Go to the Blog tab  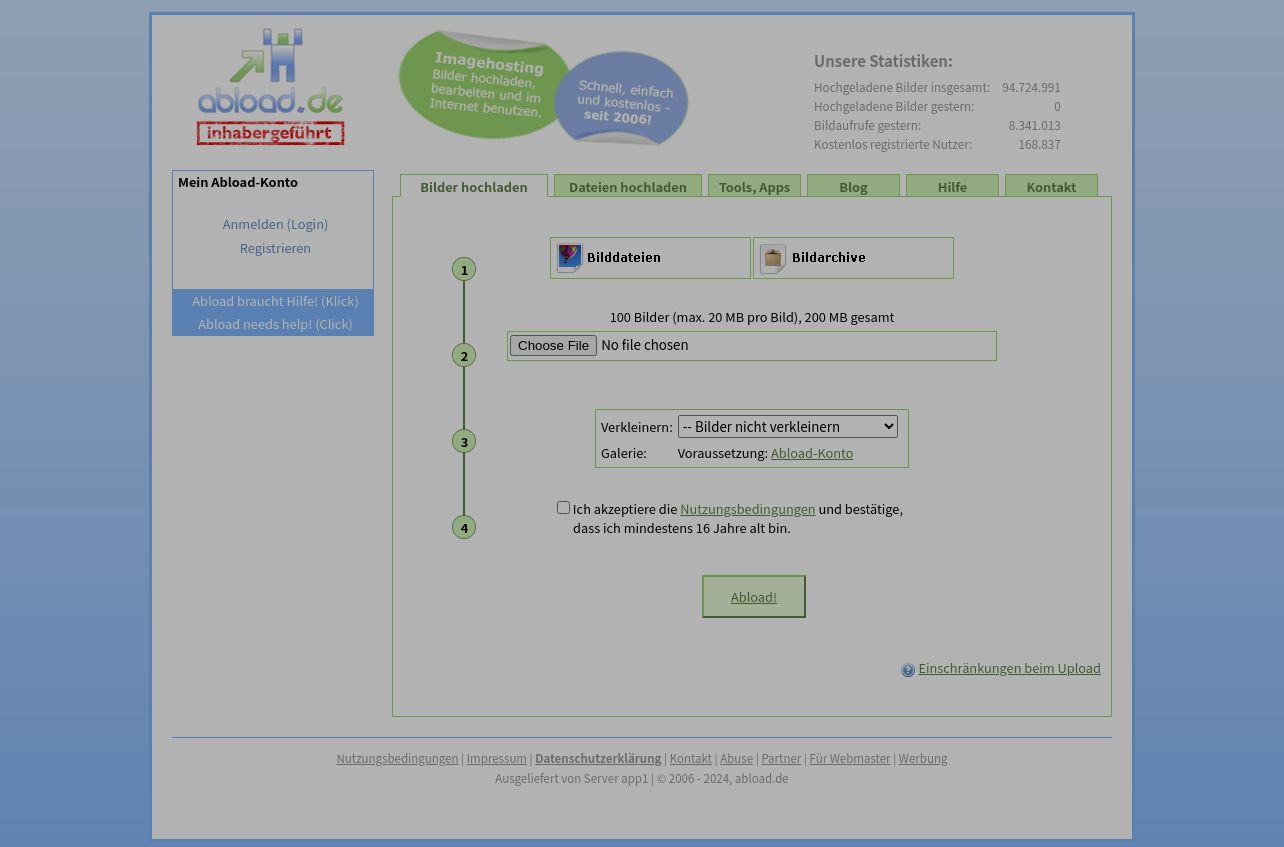click(x=853, y=187)
